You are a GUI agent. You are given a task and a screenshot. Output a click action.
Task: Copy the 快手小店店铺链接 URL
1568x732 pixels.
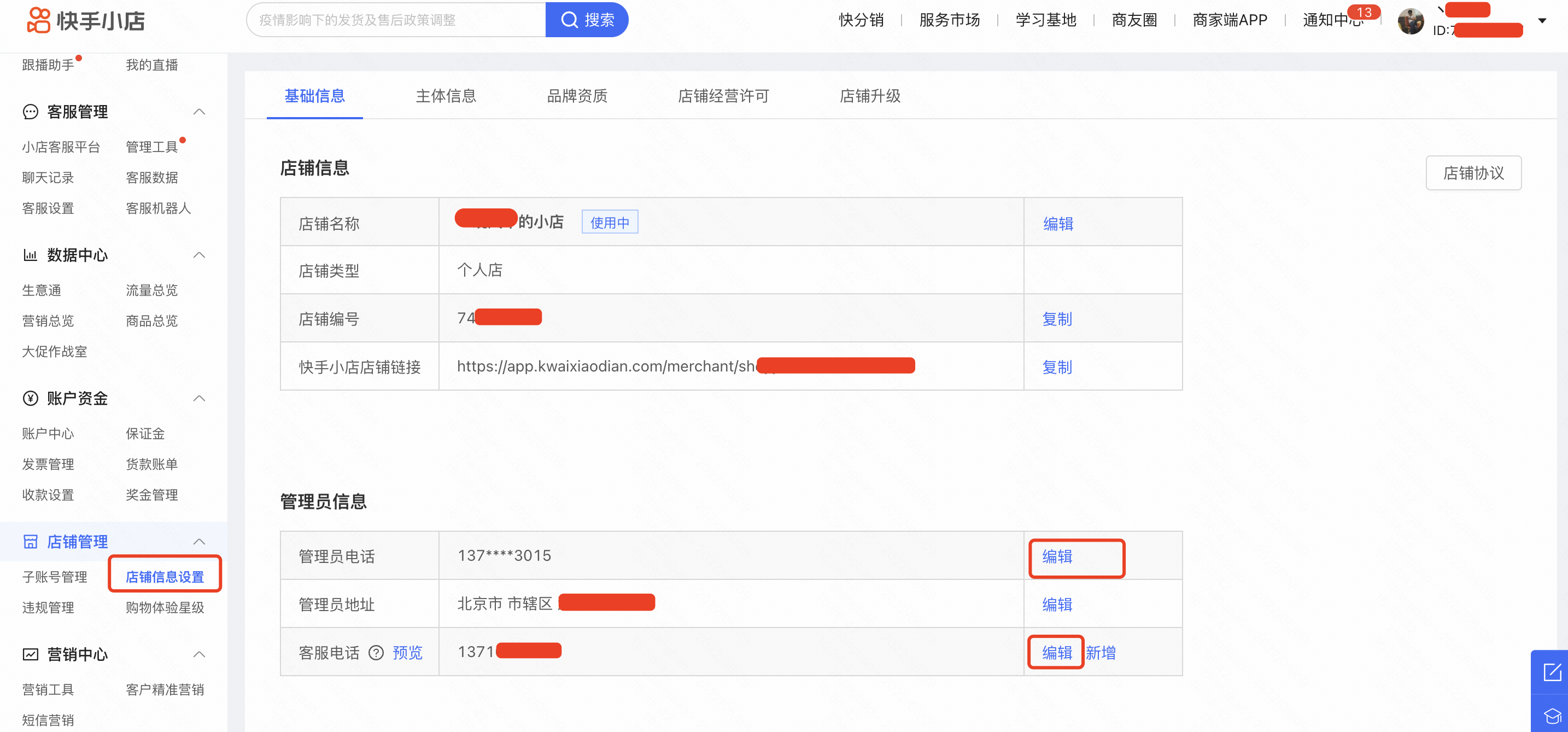click(x=1057, y=367)
